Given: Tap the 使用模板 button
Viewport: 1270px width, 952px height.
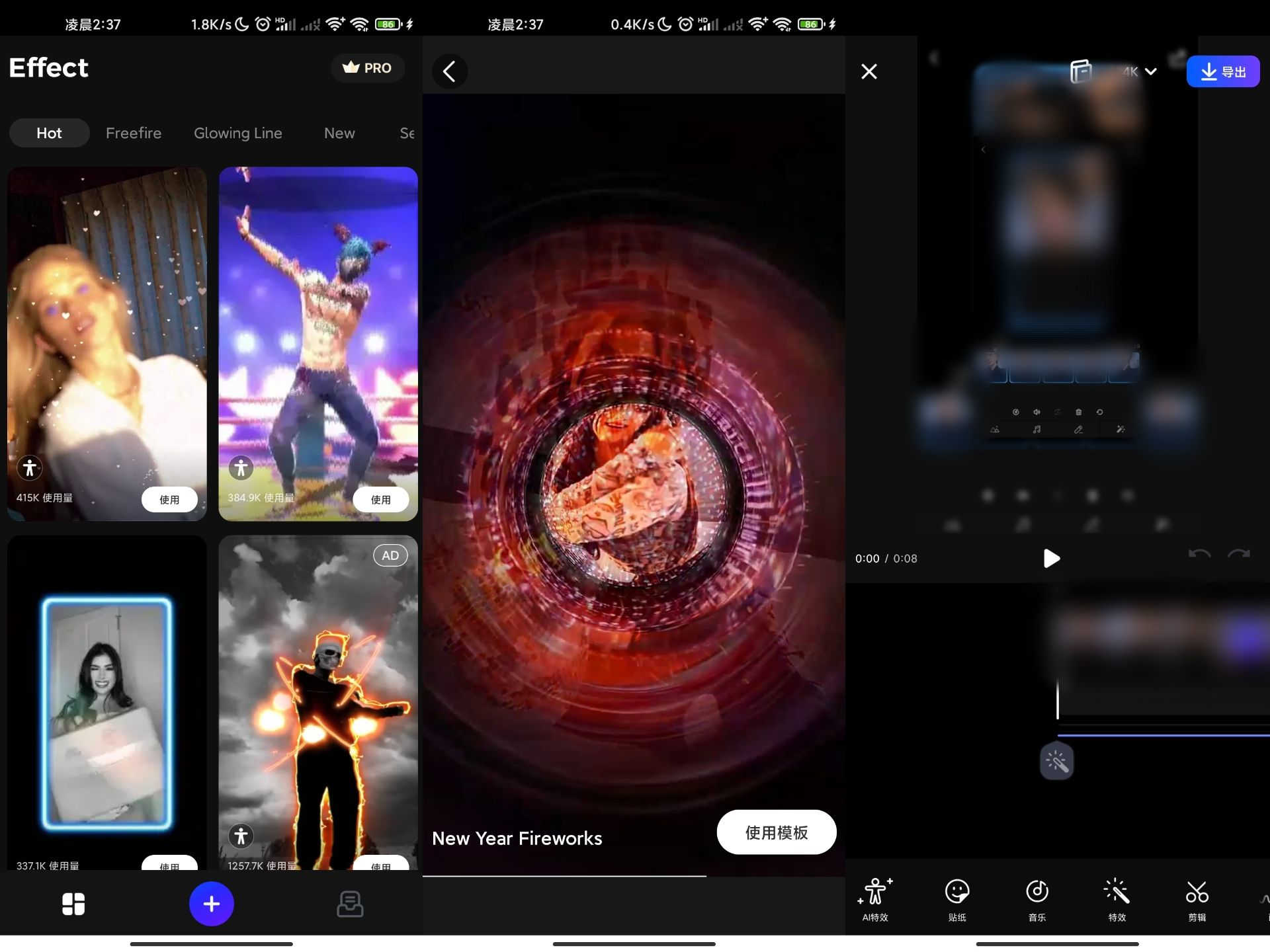Looking at the screenshot, I should pos(777,832).
